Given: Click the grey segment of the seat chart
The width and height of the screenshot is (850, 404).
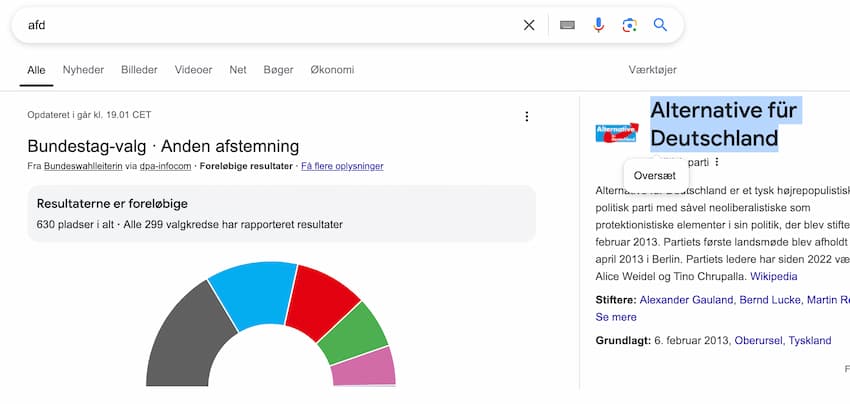Looking at the screenshot, I should (188, 339).
